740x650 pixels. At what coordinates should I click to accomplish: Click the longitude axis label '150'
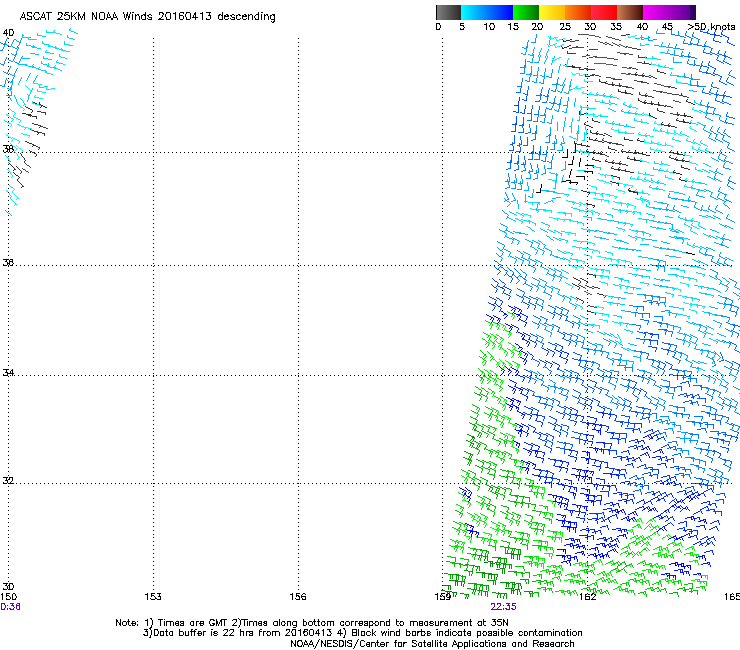point(8,597)
